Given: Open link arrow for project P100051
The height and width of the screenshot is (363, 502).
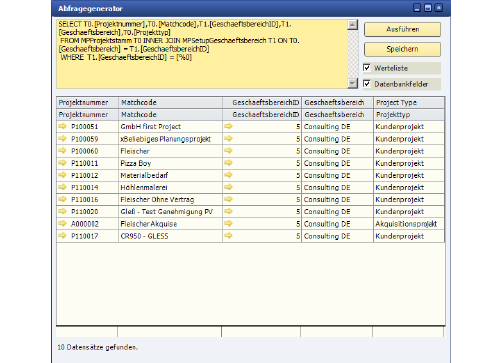Looking at the screenshot, I should [62, 126].
